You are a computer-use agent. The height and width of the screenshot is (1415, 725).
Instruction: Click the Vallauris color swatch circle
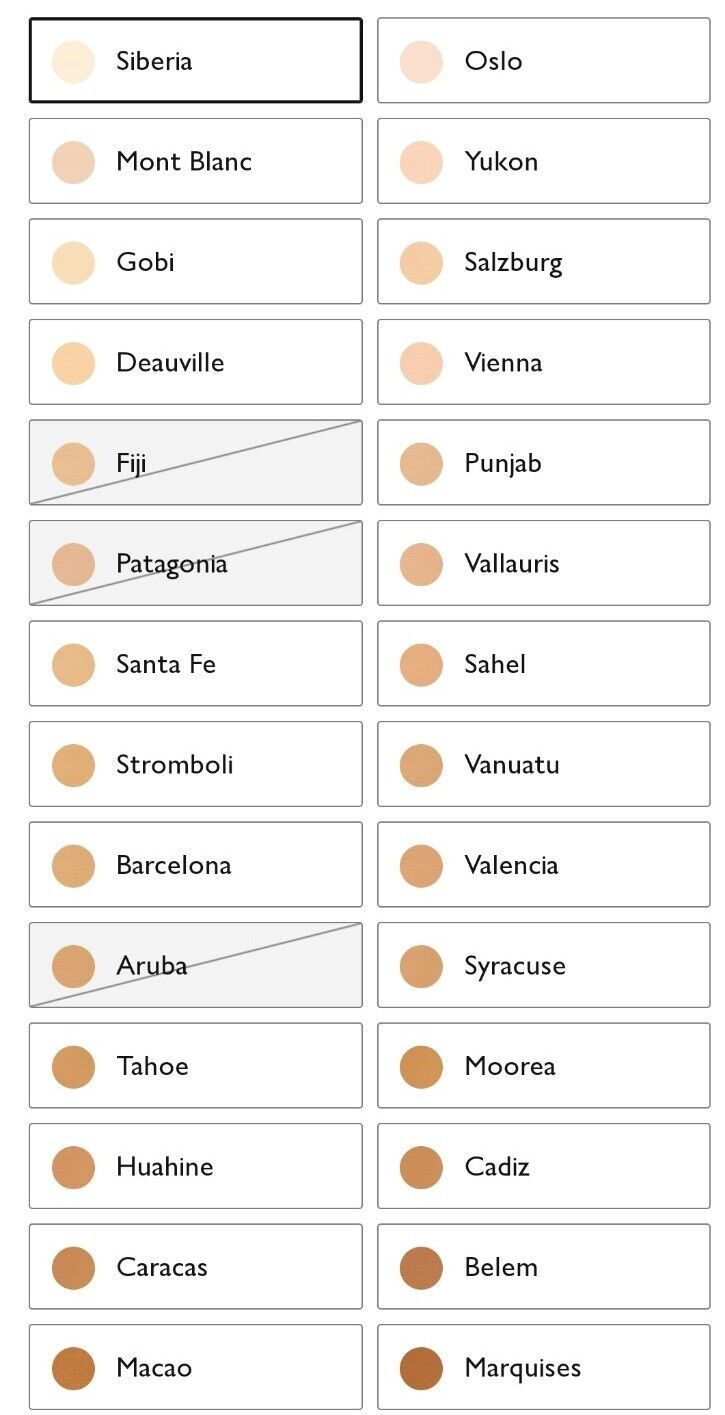tap(421, 564)
